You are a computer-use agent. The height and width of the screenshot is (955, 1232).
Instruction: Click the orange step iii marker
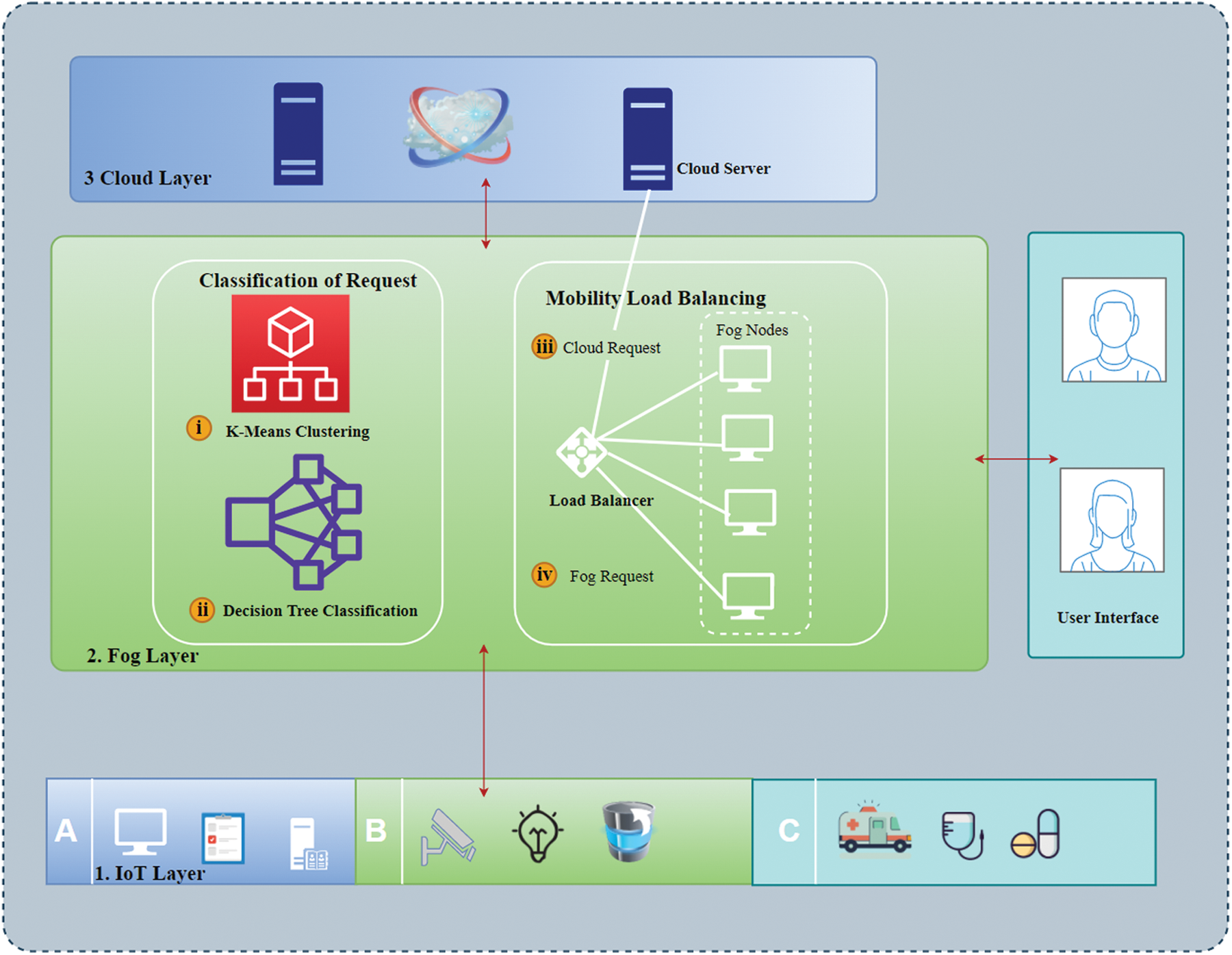click(x=544, y=347)
